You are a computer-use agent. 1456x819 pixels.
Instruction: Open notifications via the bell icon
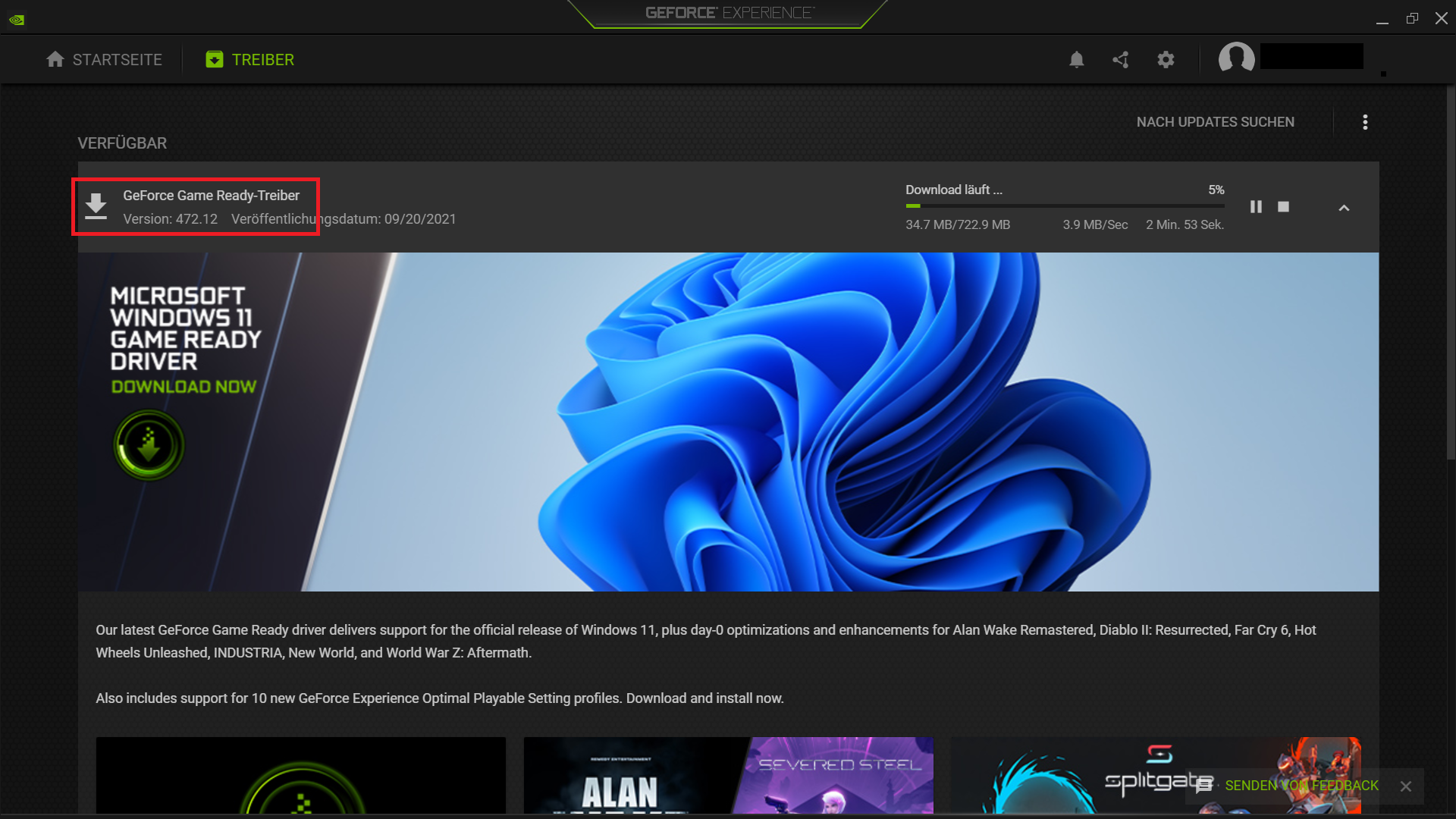click(x=1077, y=59)
